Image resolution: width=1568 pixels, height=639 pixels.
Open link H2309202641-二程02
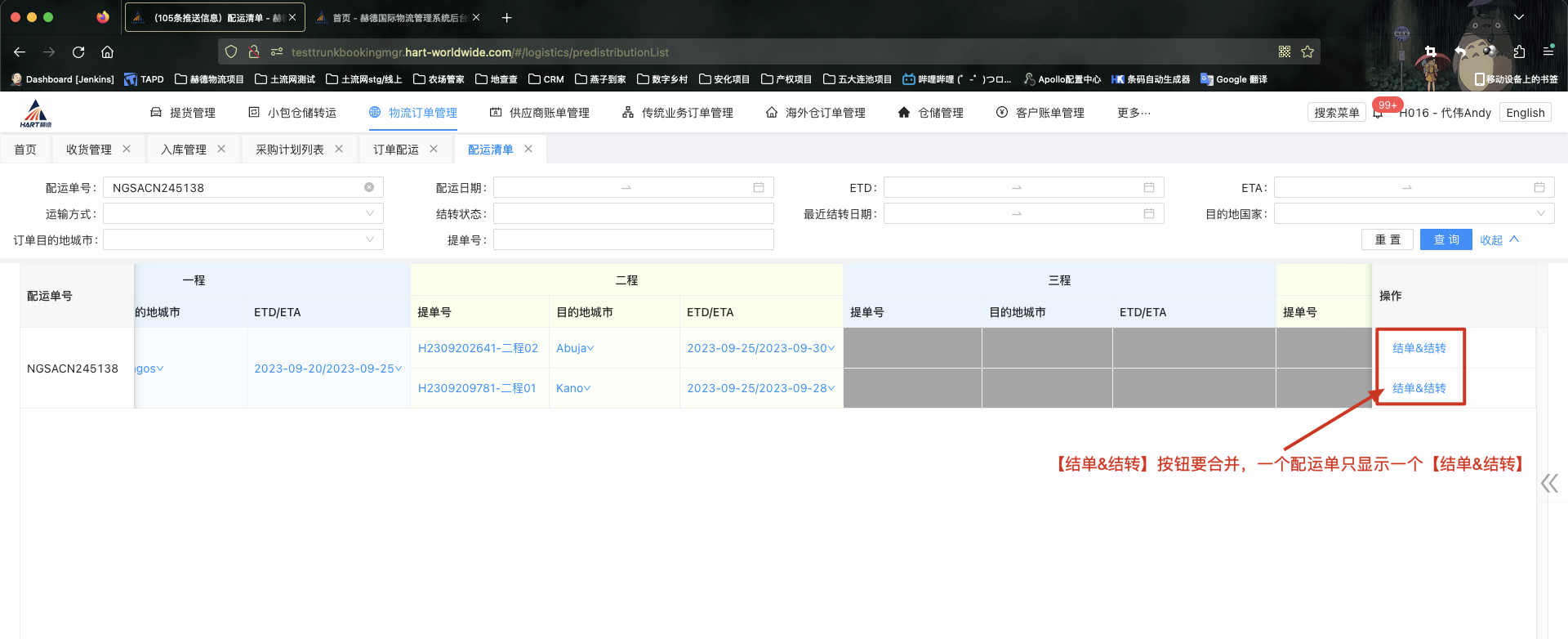[478, 348]
